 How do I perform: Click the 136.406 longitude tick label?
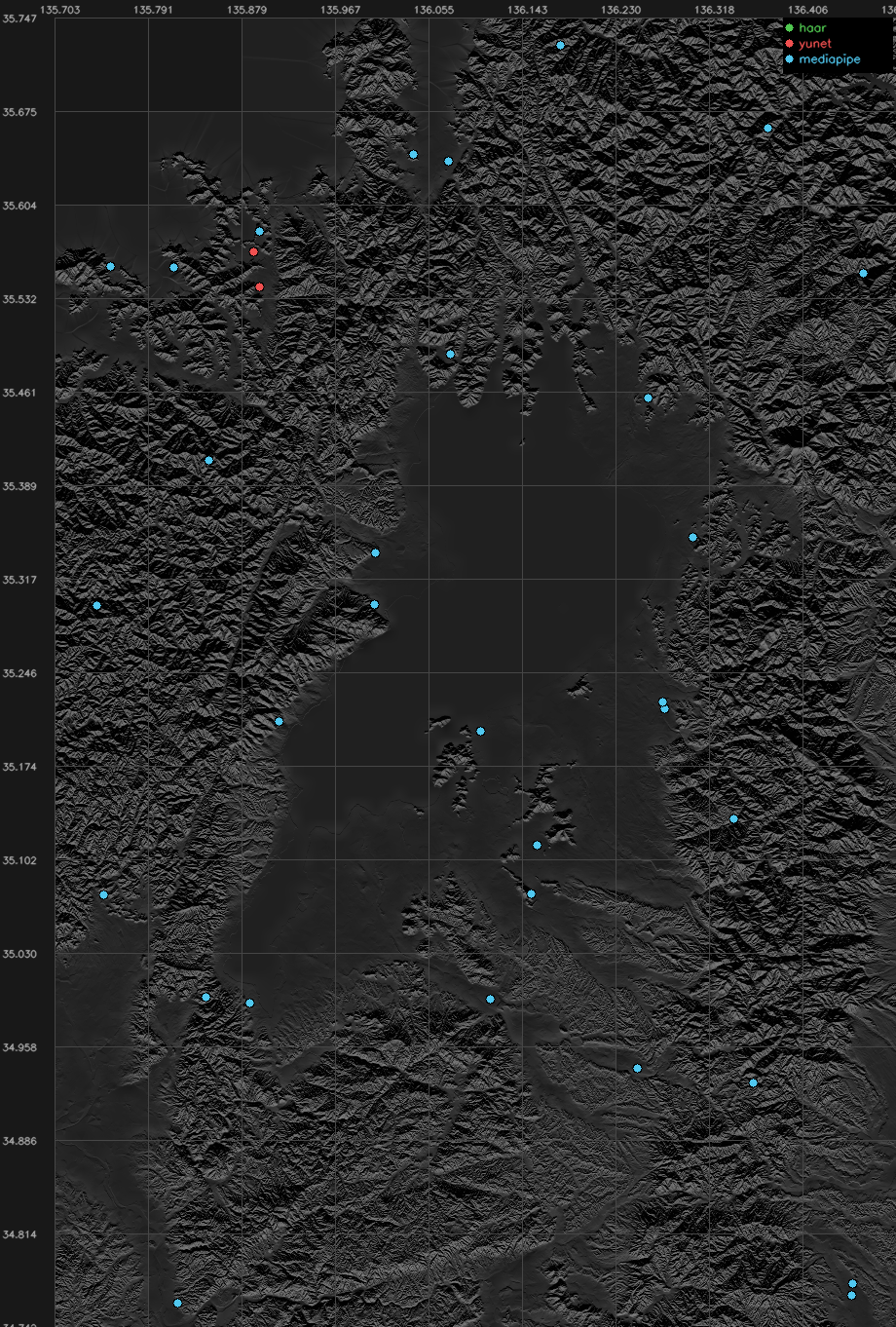pos(807,10)
